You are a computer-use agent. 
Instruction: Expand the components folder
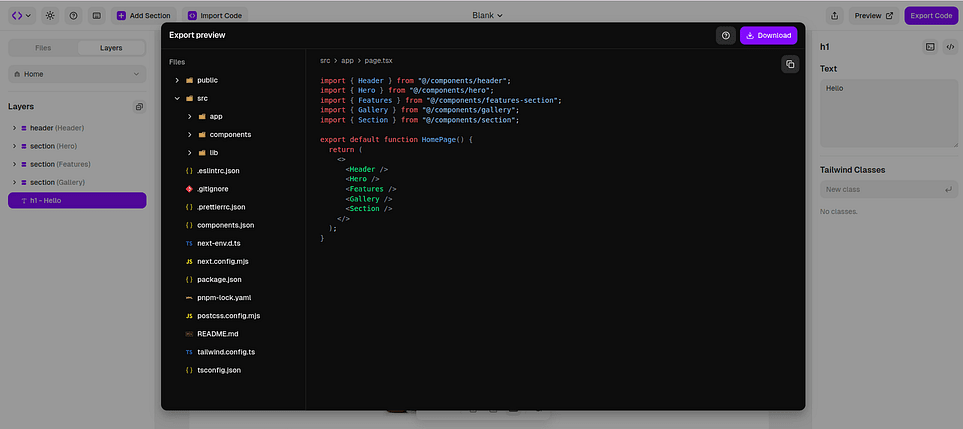pyautogui.click(x=189, y=134)
